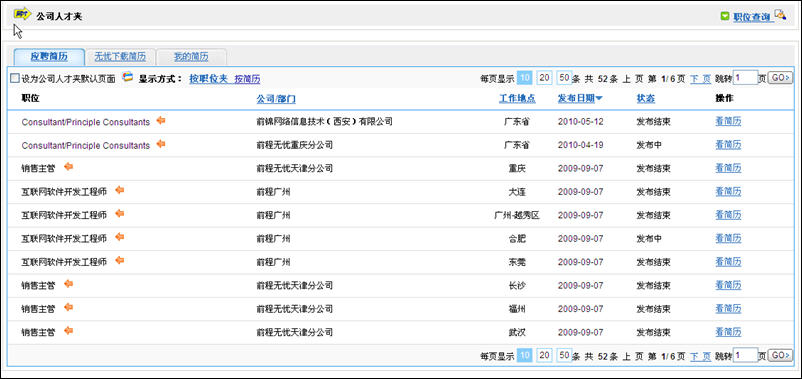
Task: Open 看简历 for the 大连 row
Action: coord(728,192)
